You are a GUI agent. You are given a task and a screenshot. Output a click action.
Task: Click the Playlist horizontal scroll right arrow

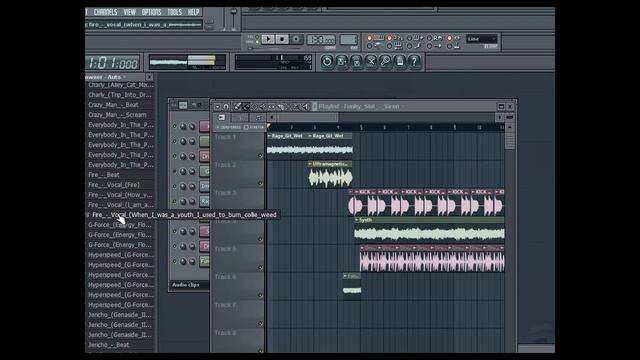point(500,118)
